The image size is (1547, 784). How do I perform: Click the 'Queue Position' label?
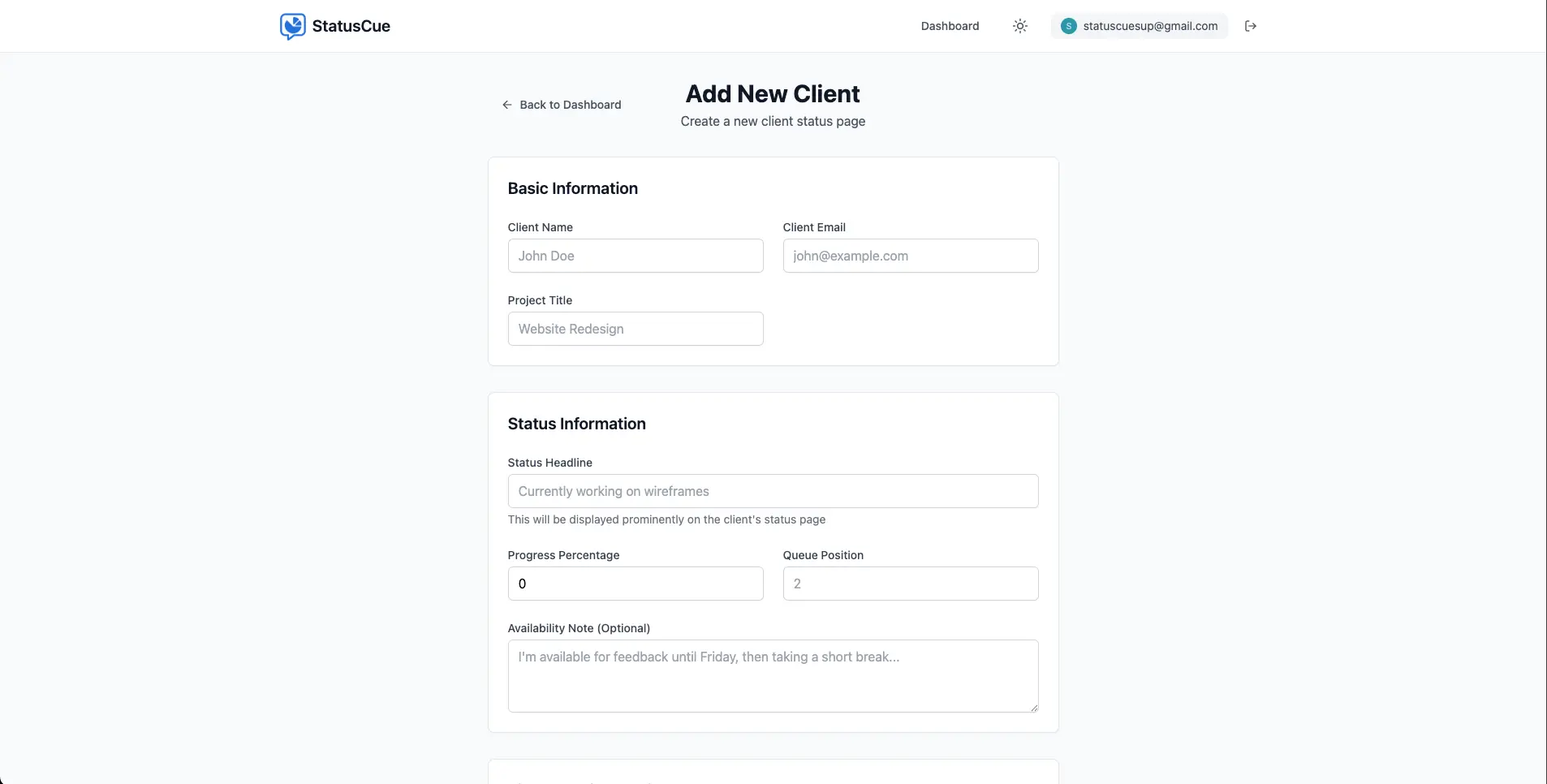click(x=823, y=555)
